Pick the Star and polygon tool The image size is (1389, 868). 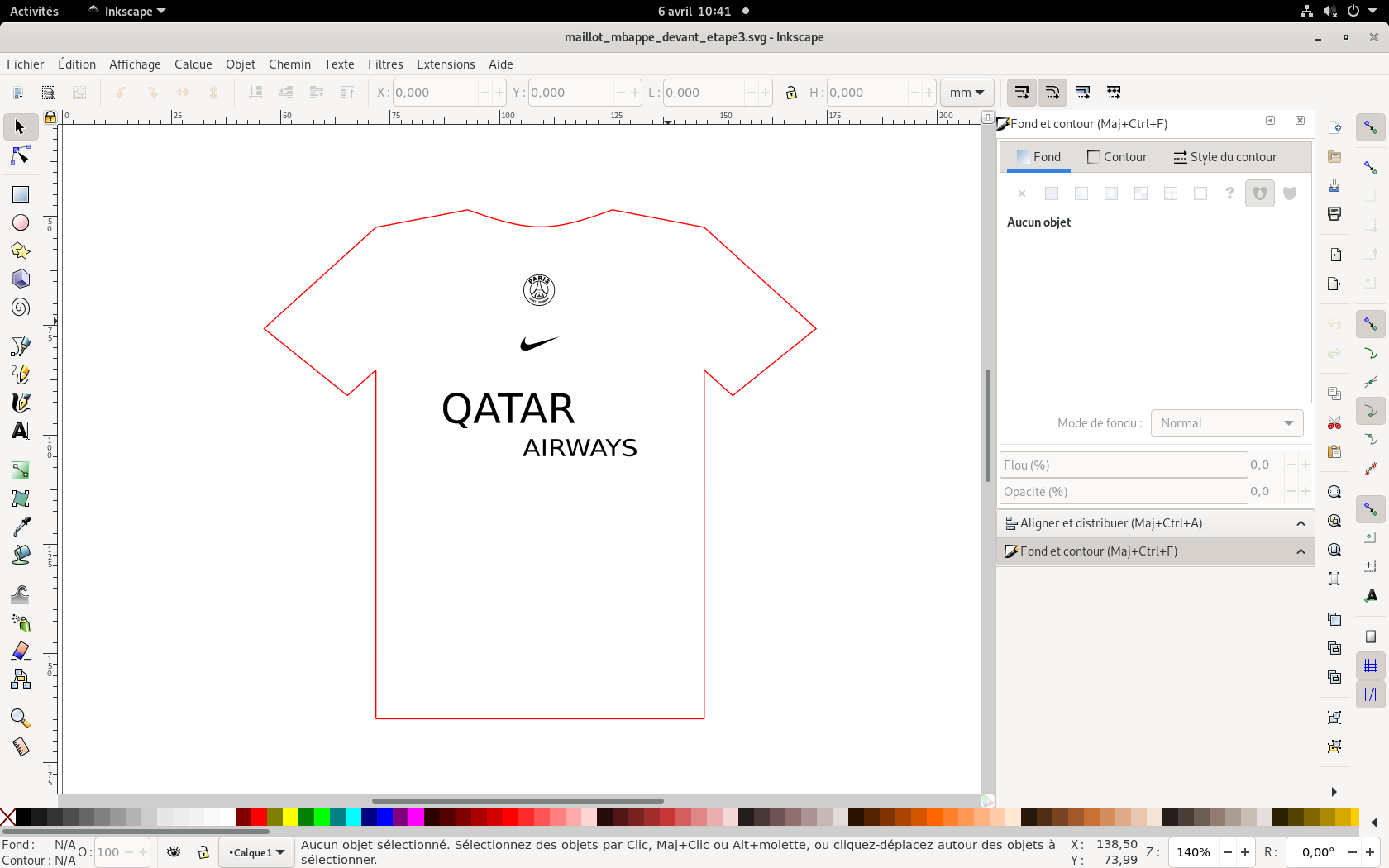[x=21, y=250]
